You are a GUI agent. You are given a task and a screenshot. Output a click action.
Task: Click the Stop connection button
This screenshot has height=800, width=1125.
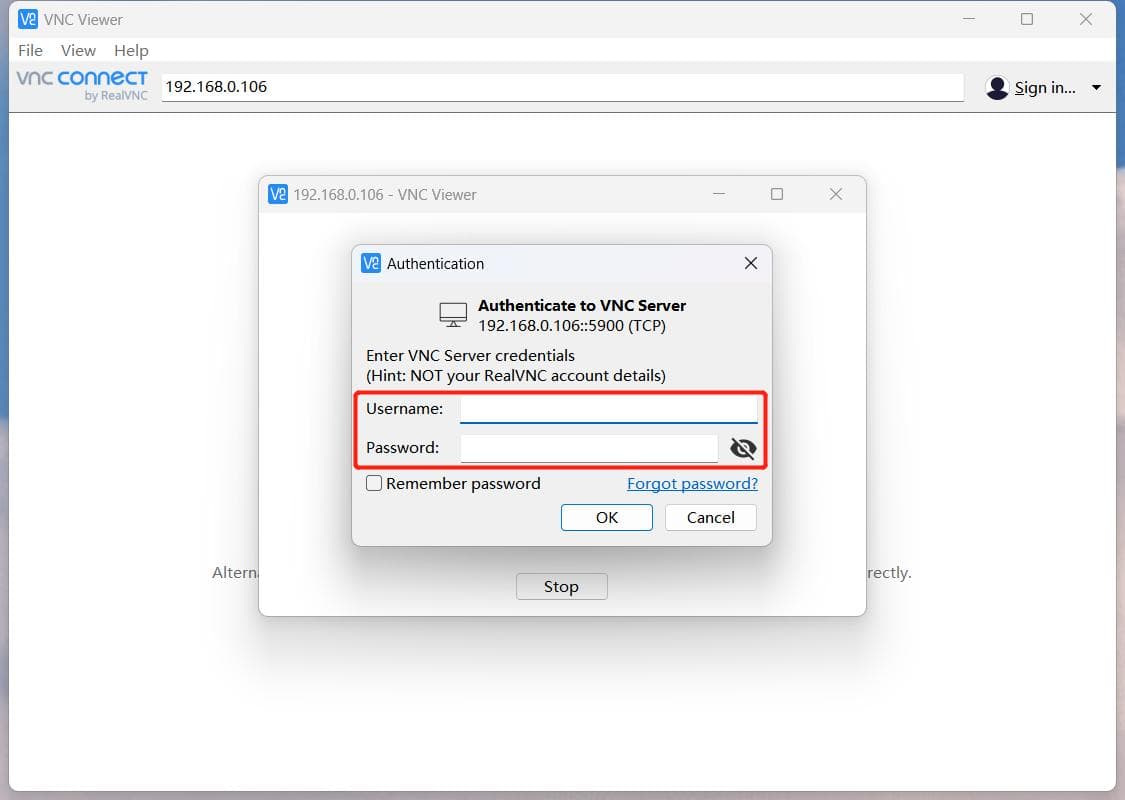(x=561, y=586)
